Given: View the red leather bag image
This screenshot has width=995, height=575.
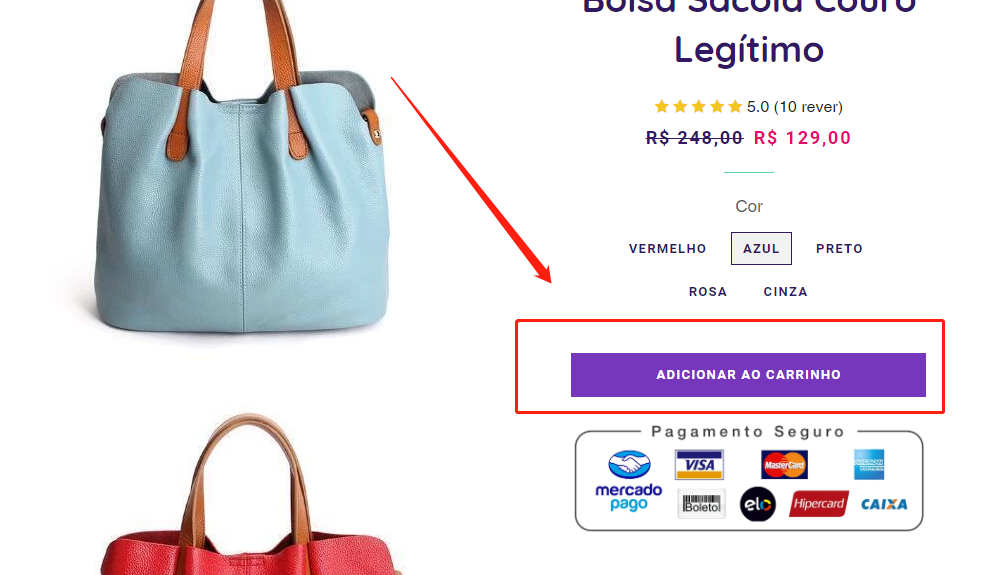Looking at the screenshot, I should click(x=251, y=494).
